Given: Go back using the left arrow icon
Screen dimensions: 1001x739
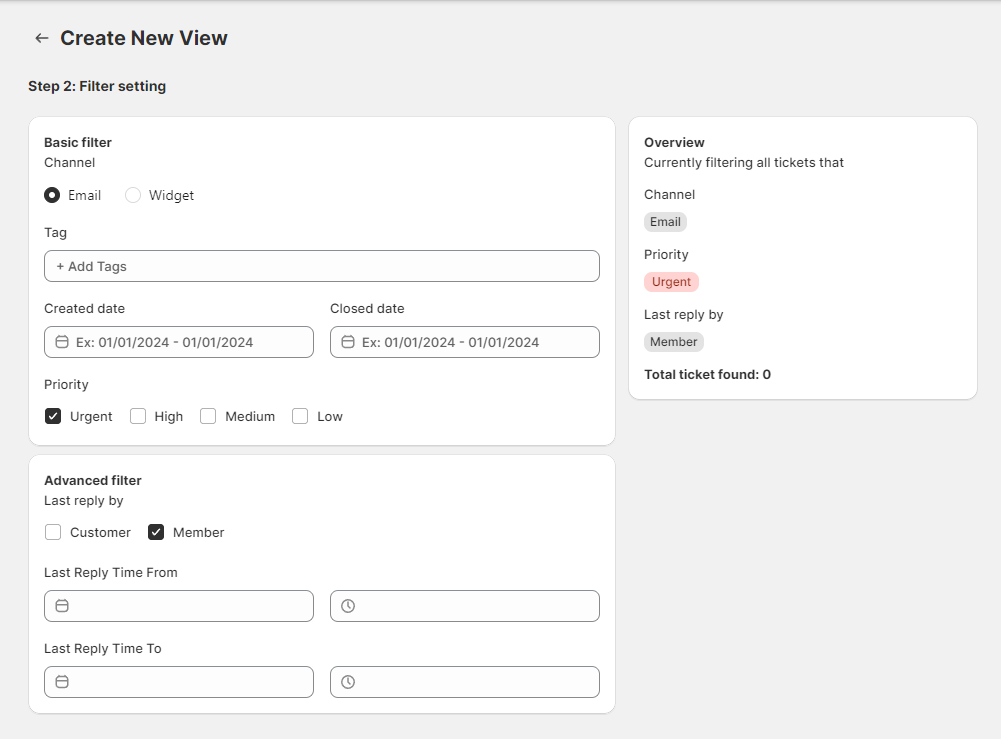Looking at the screenshot, I should (41, 38).
